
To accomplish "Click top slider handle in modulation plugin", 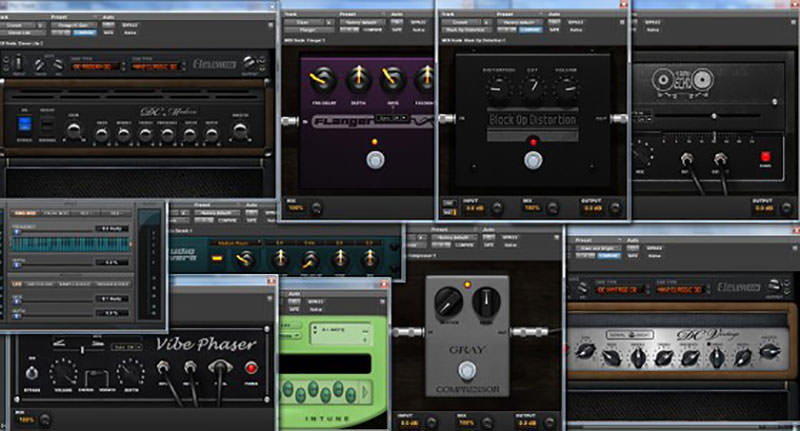I will (17, 232).
